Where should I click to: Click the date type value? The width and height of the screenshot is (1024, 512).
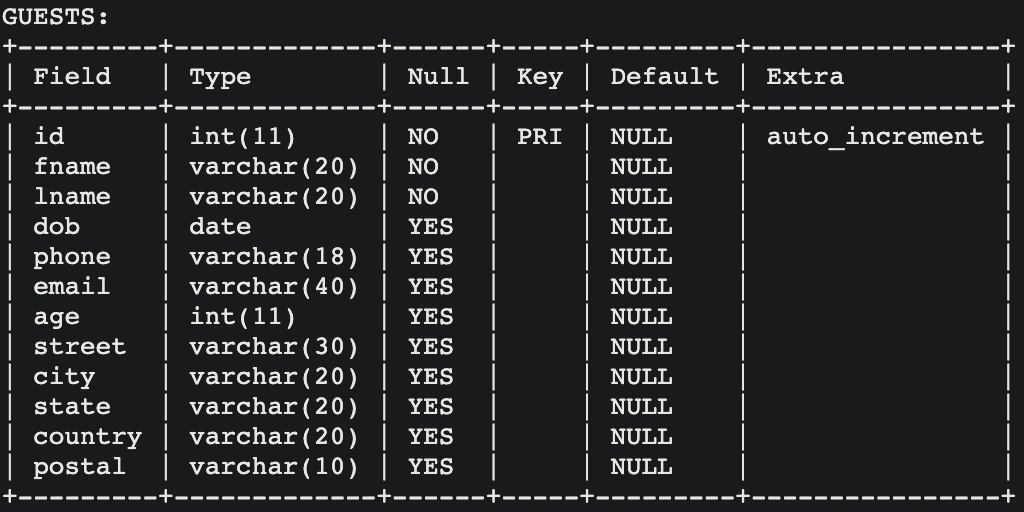[x=220, y=227]
